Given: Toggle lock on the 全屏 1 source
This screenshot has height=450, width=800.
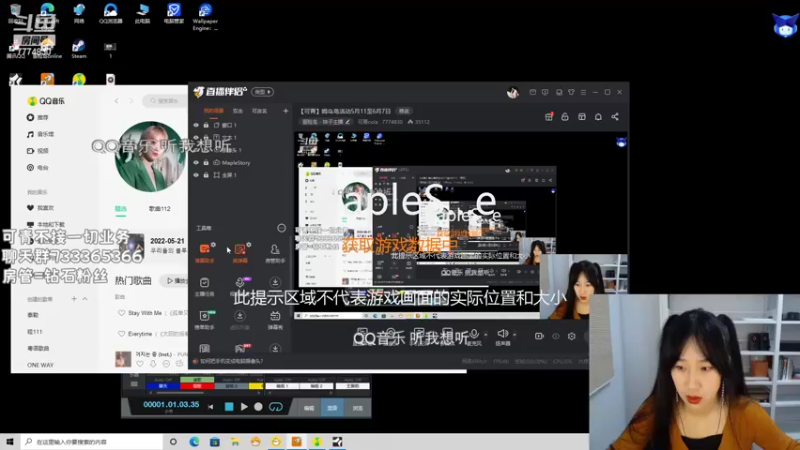Looking at the screenshot, I should point(206,175).
